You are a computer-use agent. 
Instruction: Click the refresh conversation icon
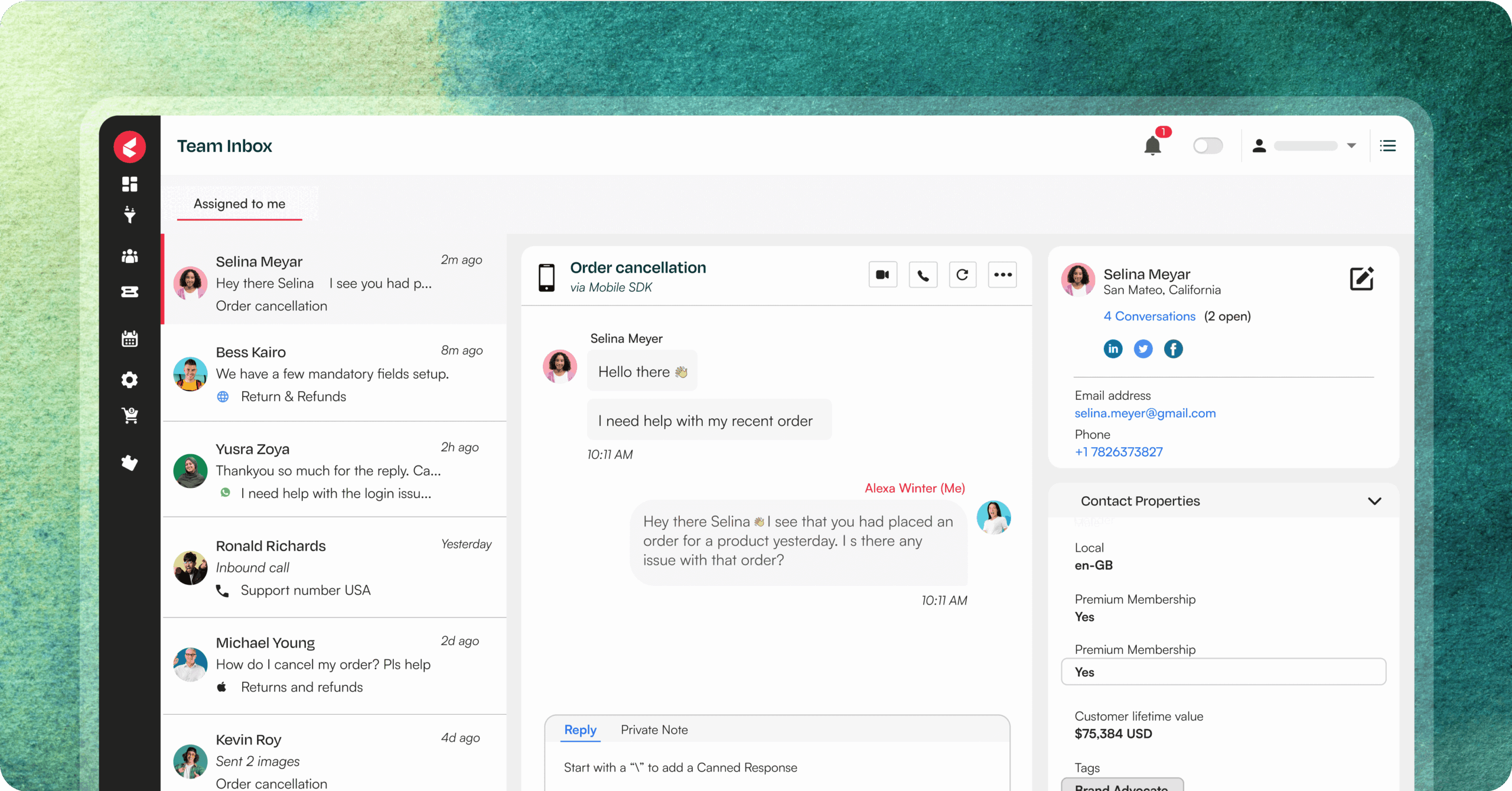[x=963, y=275]
